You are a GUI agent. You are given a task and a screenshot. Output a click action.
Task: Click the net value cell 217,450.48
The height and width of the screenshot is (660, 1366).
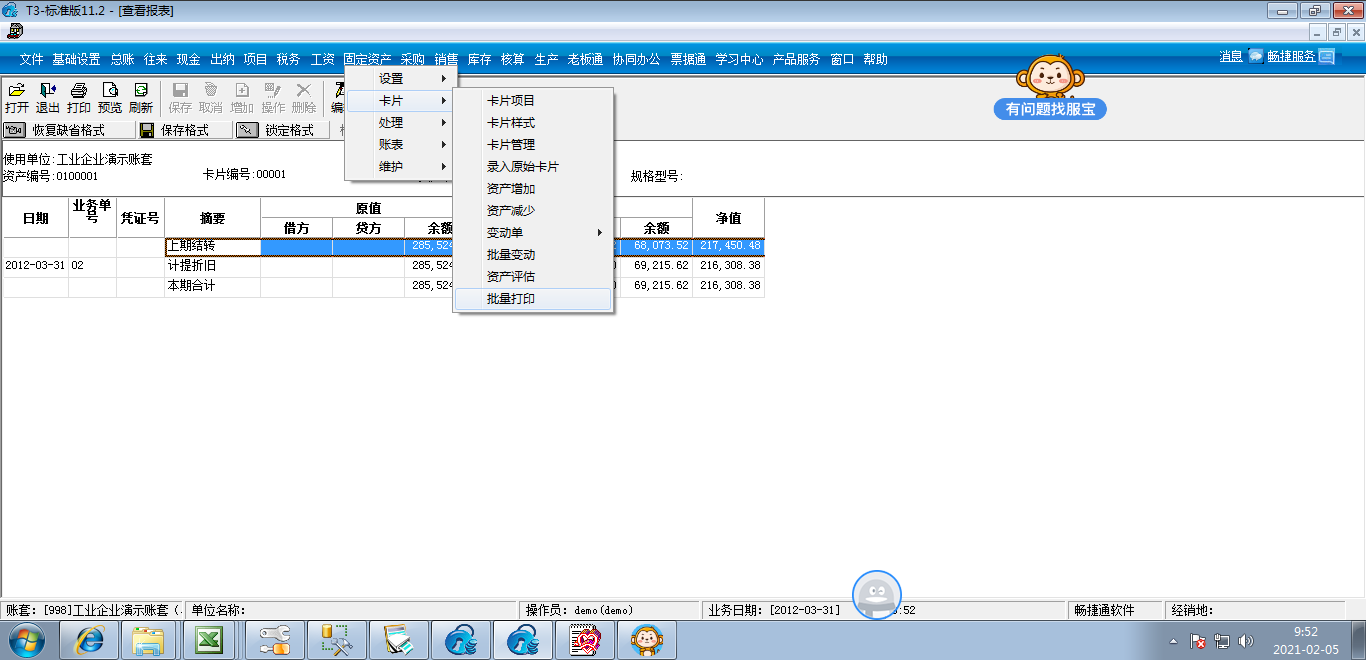coord(728,247)
